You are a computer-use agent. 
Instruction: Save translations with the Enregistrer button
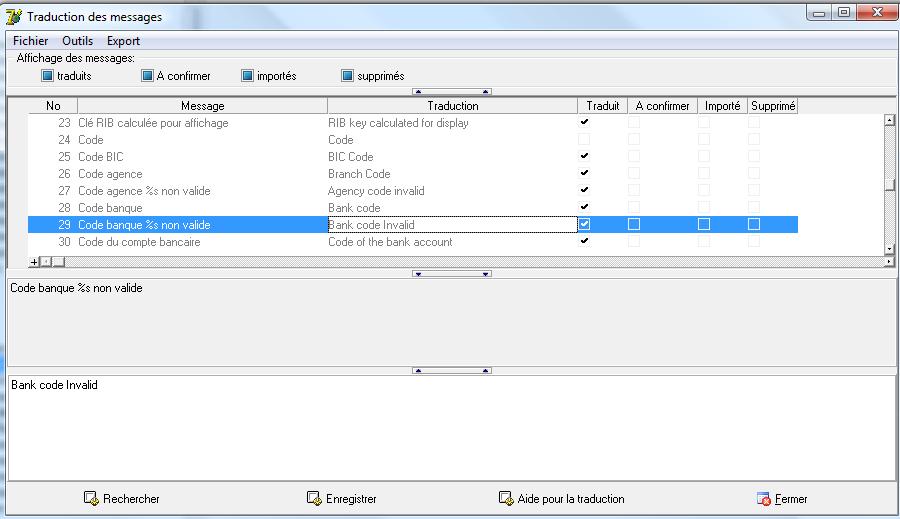[x=342, y=498]
